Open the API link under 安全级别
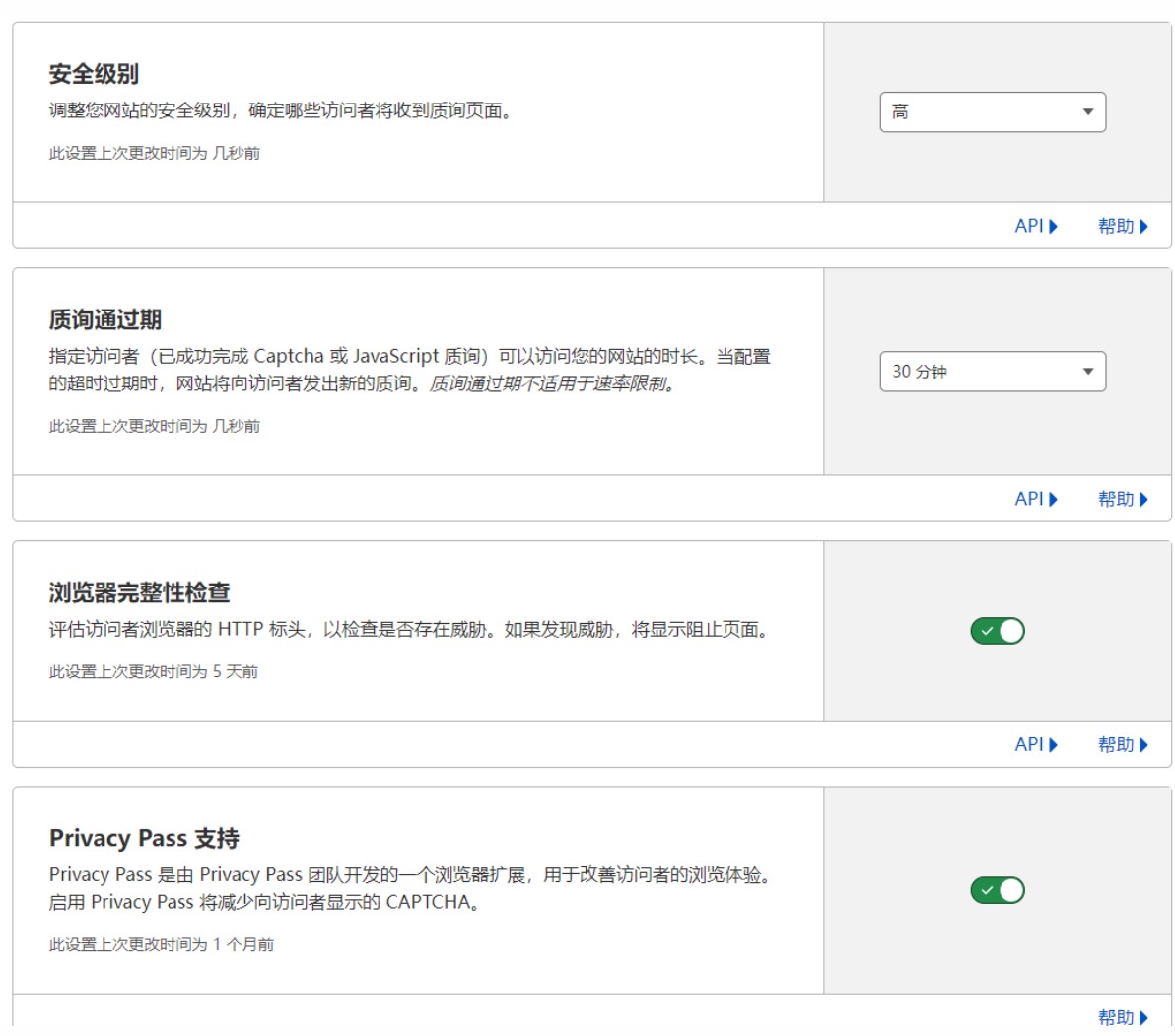 1028,226
